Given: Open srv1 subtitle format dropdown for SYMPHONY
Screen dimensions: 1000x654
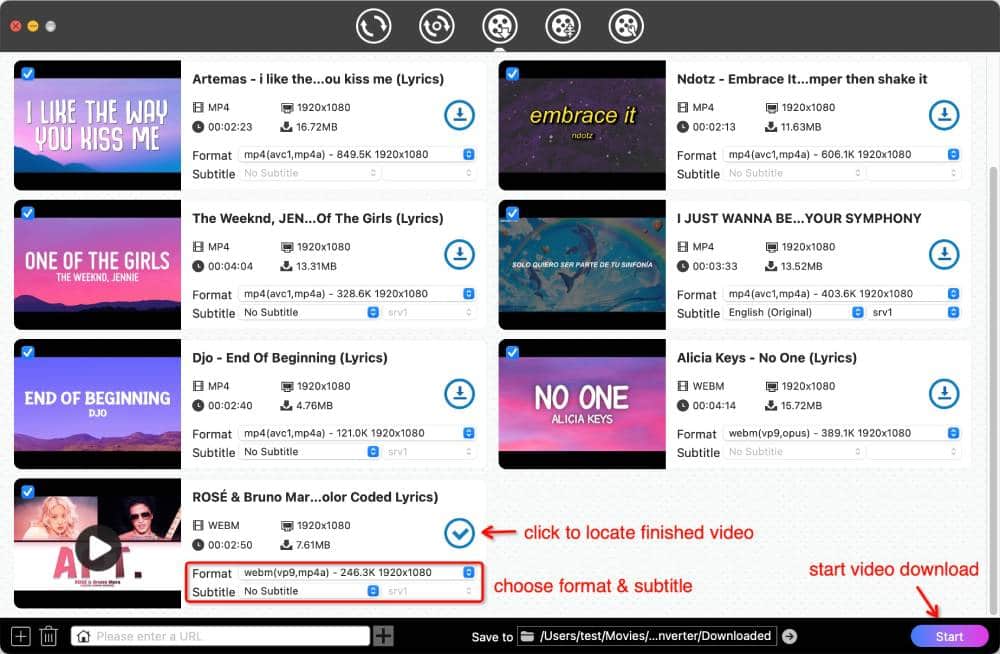Looking at the screenshot, I should (x=914, y=313).
